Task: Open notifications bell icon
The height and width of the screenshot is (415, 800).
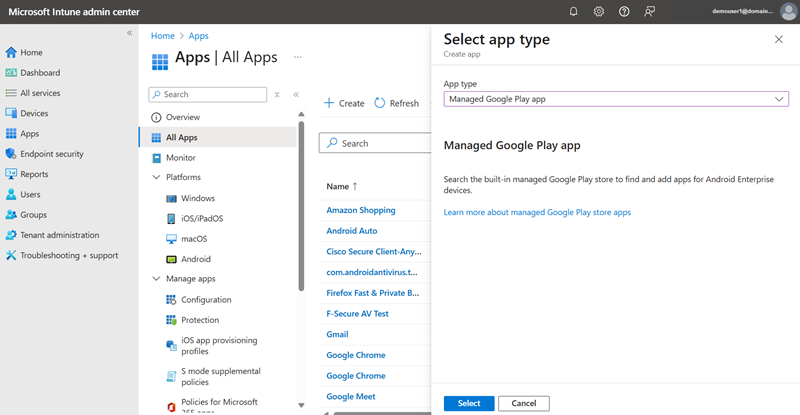Action: 573,11
